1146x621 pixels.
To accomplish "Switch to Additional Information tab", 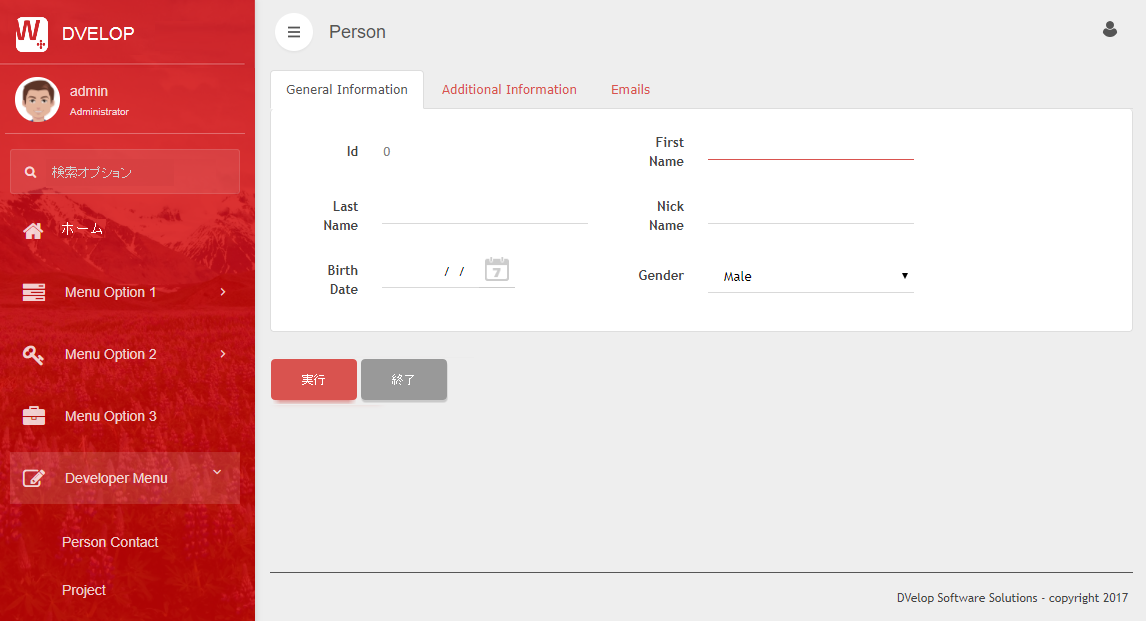I will pyautogui.click(x=509, y=90).
